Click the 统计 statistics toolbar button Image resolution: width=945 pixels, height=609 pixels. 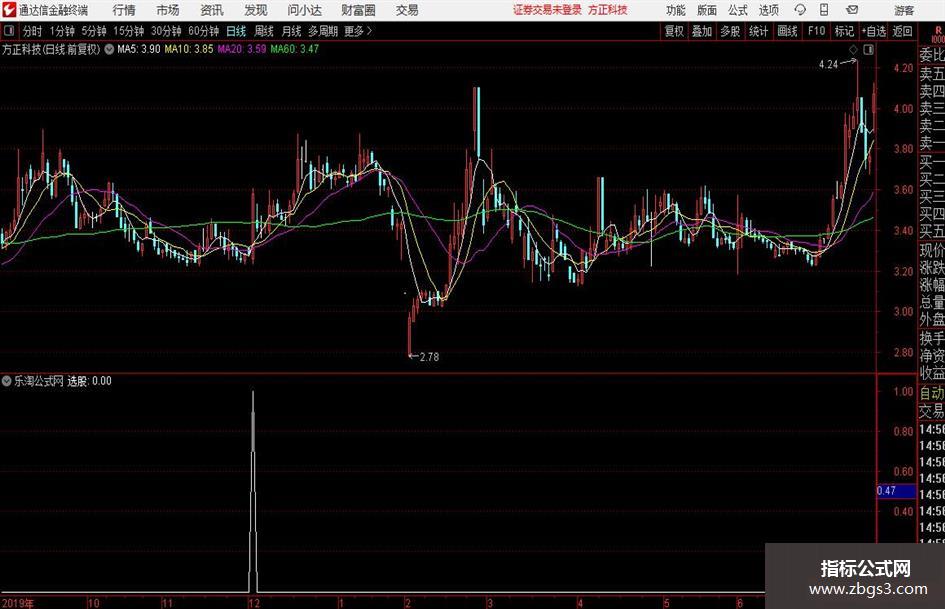[758, 31]
